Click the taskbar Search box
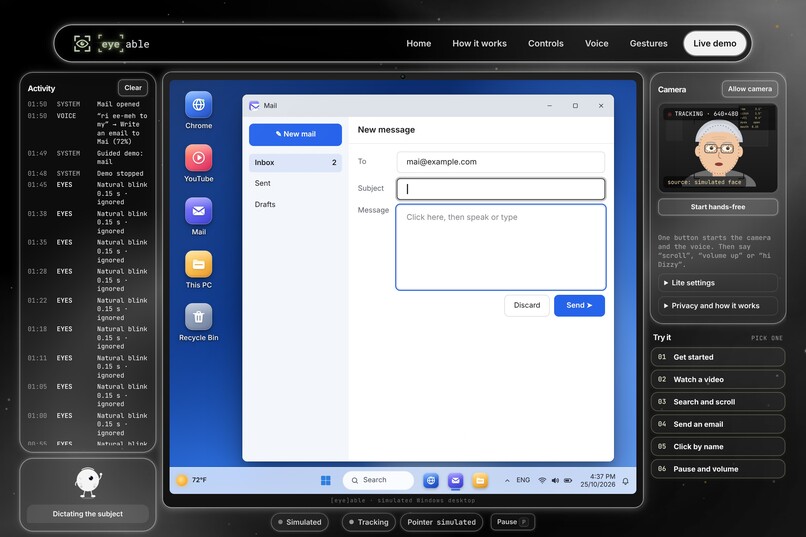The image size is (806, 537). click(x=378, y=480)
